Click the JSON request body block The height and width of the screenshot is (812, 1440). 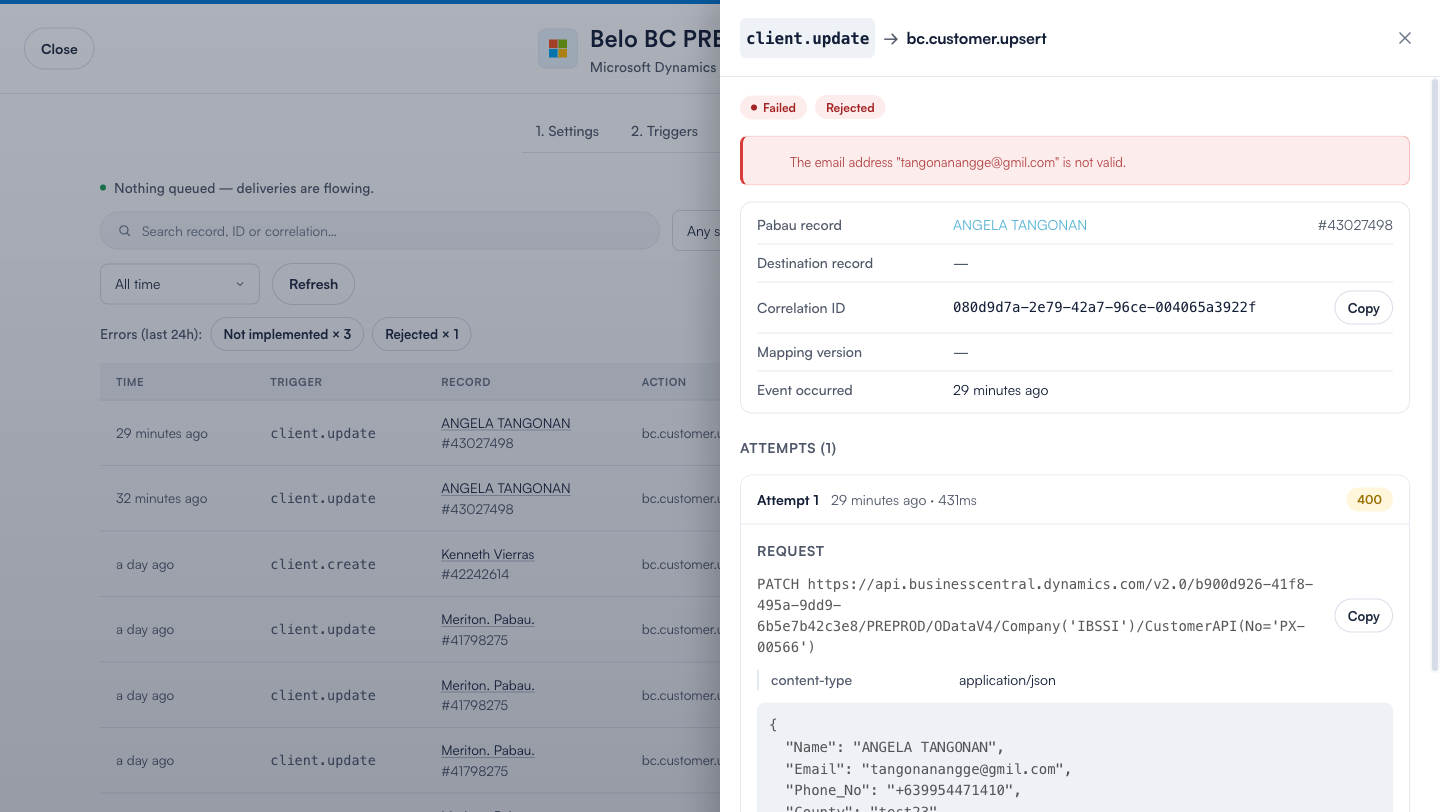point(1075,757)
